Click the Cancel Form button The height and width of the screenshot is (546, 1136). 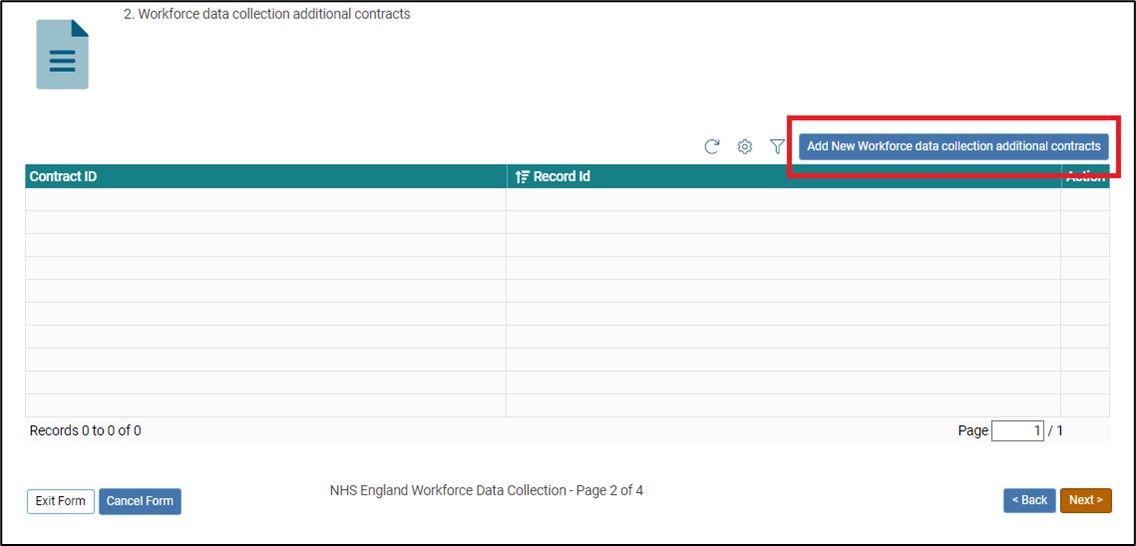click(x=140, y=501)
